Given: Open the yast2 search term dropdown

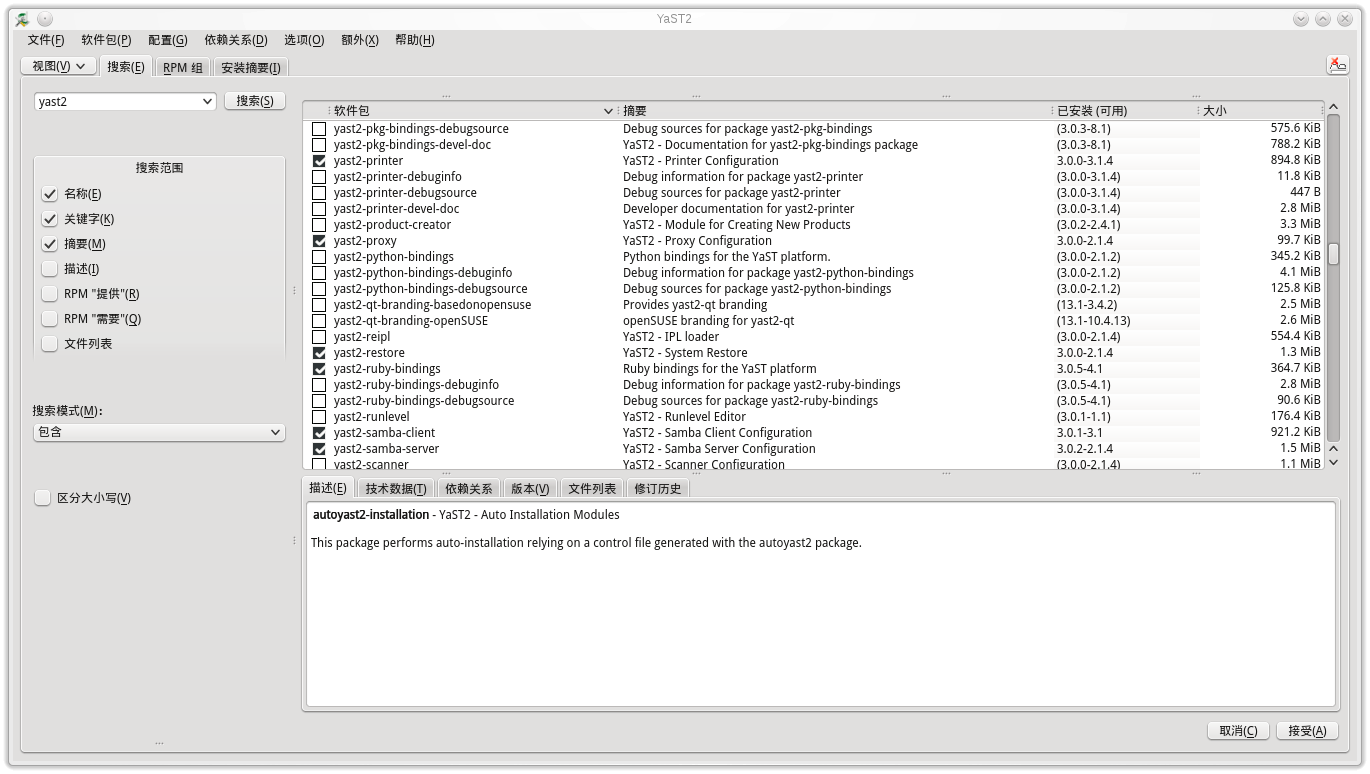Looking at the screenshot, I should point(207,101).
